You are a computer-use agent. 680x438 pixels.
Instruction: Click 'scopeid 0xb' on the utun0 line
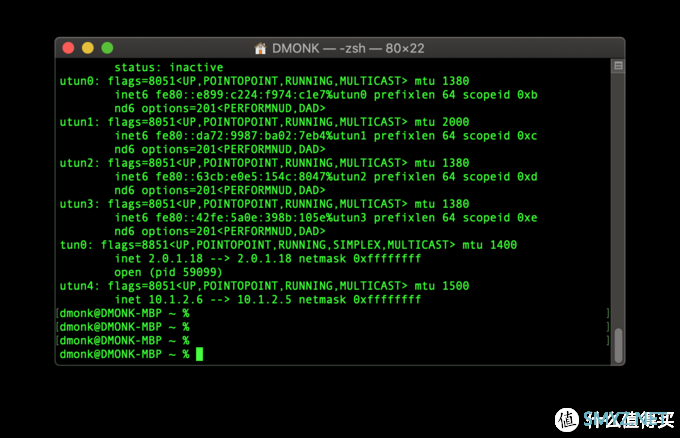coord(500,95)
